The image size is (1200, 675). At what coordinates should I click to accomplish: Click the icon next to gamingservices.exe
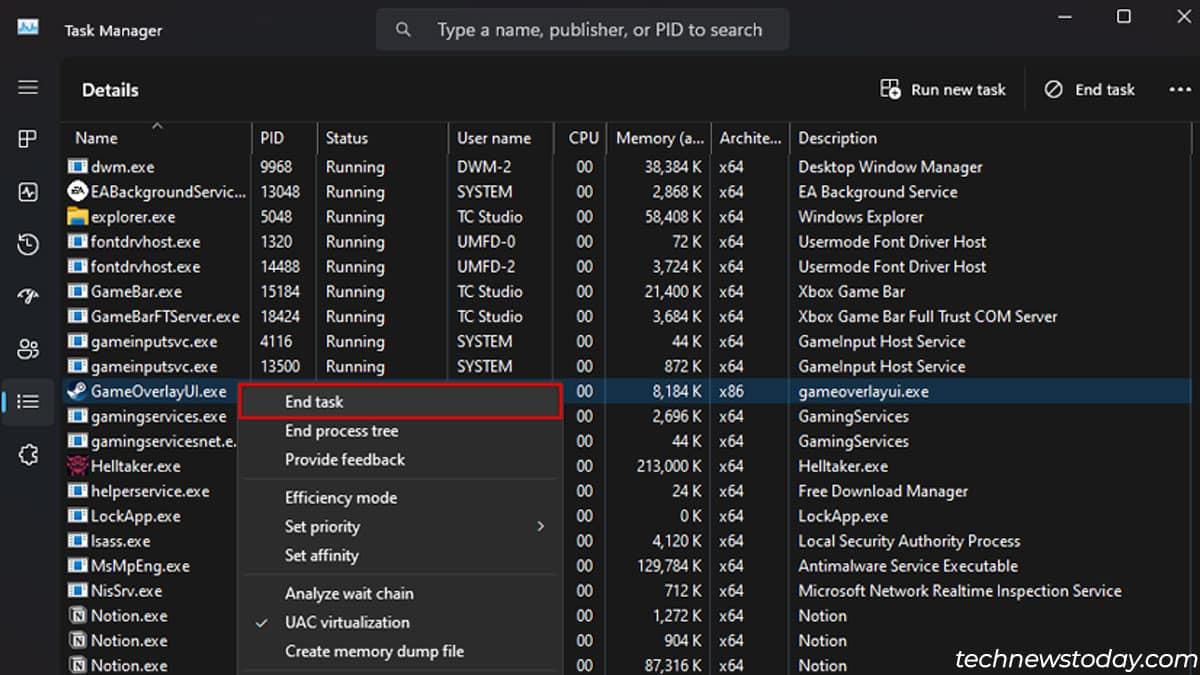pyautogui.click(x=77, y=416)
